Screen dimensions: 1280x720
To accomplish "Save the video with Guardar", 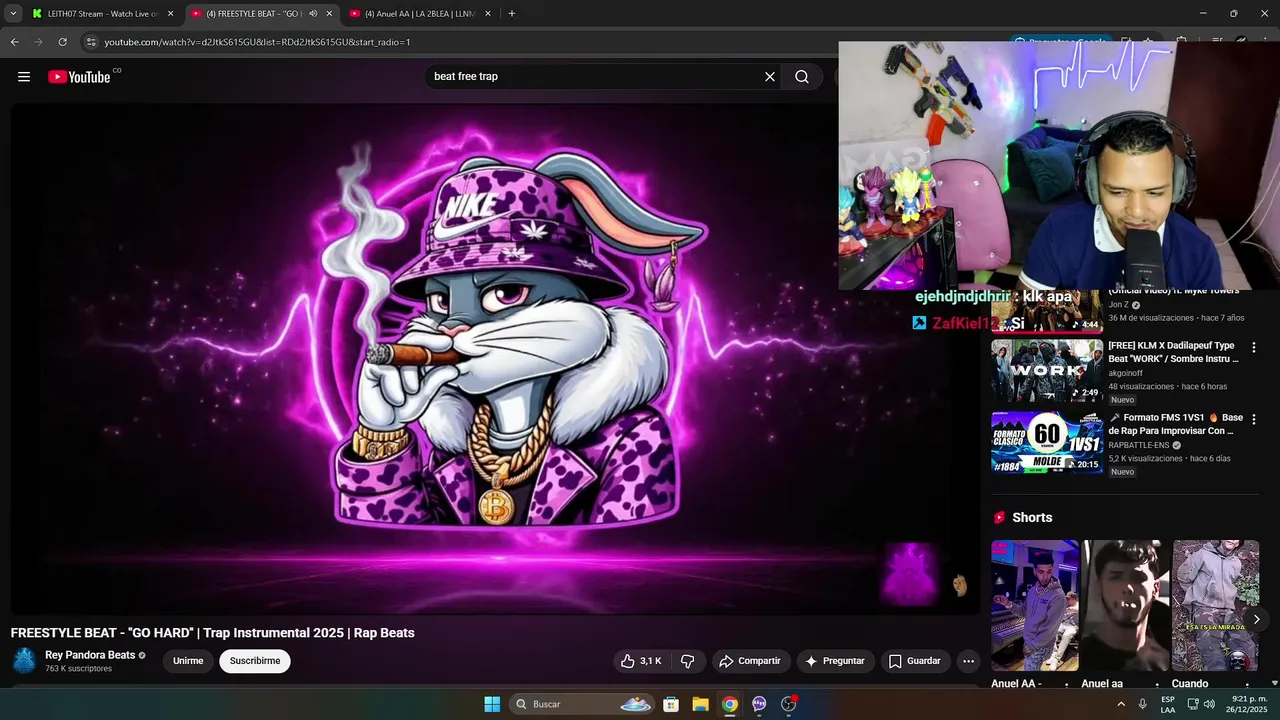I will point(915,661).
